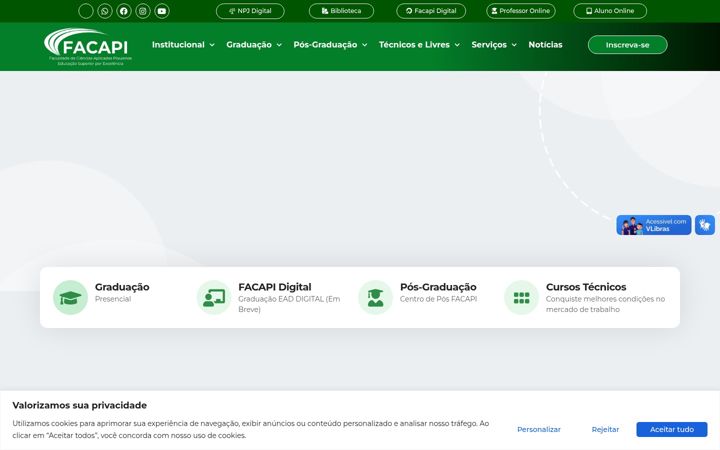
Task: Open the Professor Online button
Action: (521, 11)
